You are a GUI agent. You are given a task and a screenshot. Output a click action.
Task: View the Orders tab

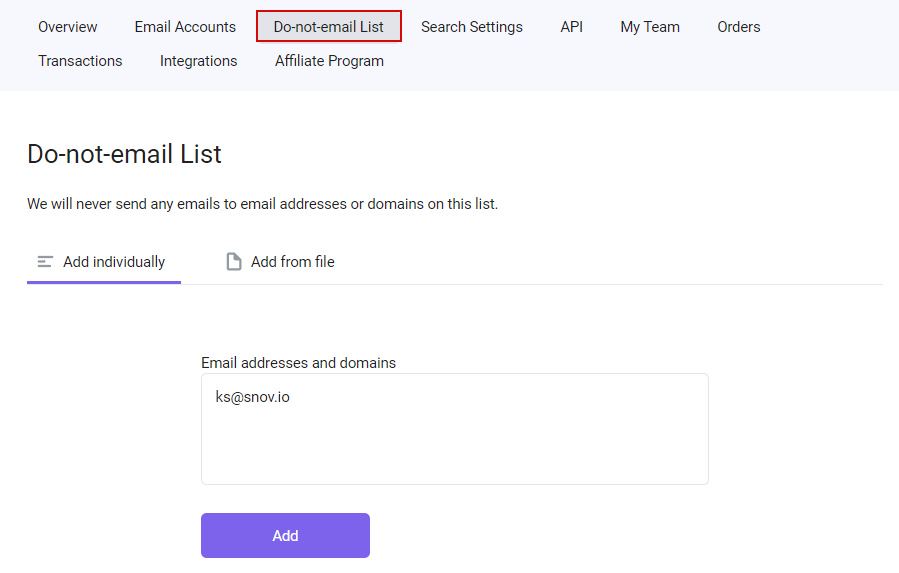tap(738, 27)
